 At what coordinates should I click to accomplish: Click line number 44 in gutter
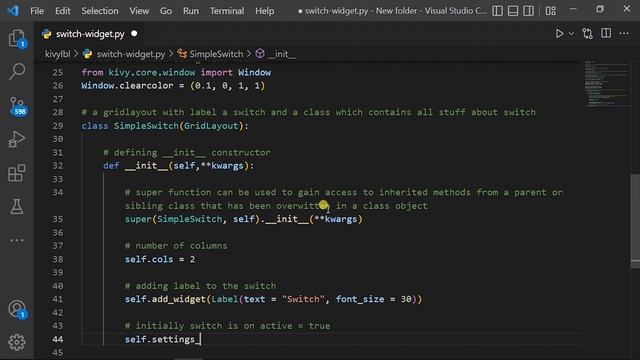point(58,339)
